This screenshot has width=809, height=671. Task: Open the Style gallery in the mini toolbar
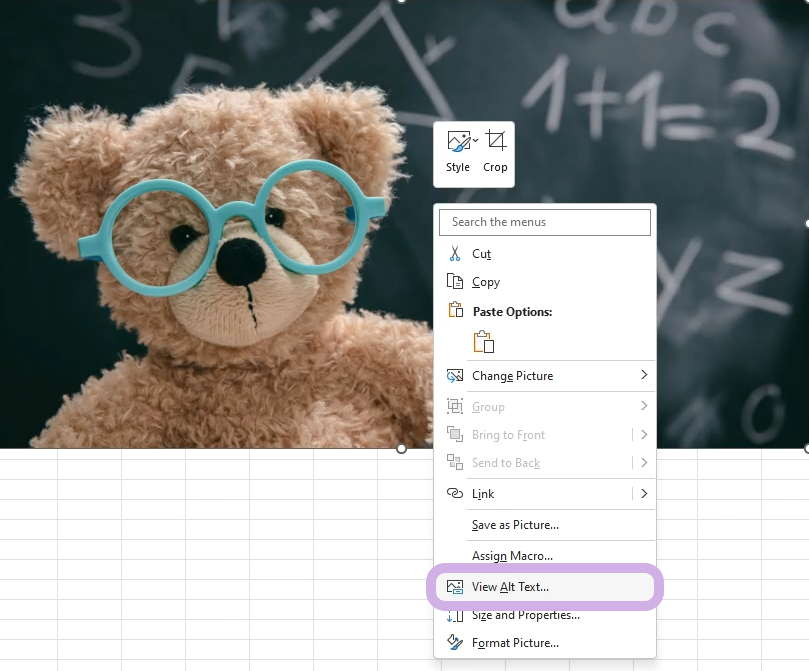click(459, 152)
